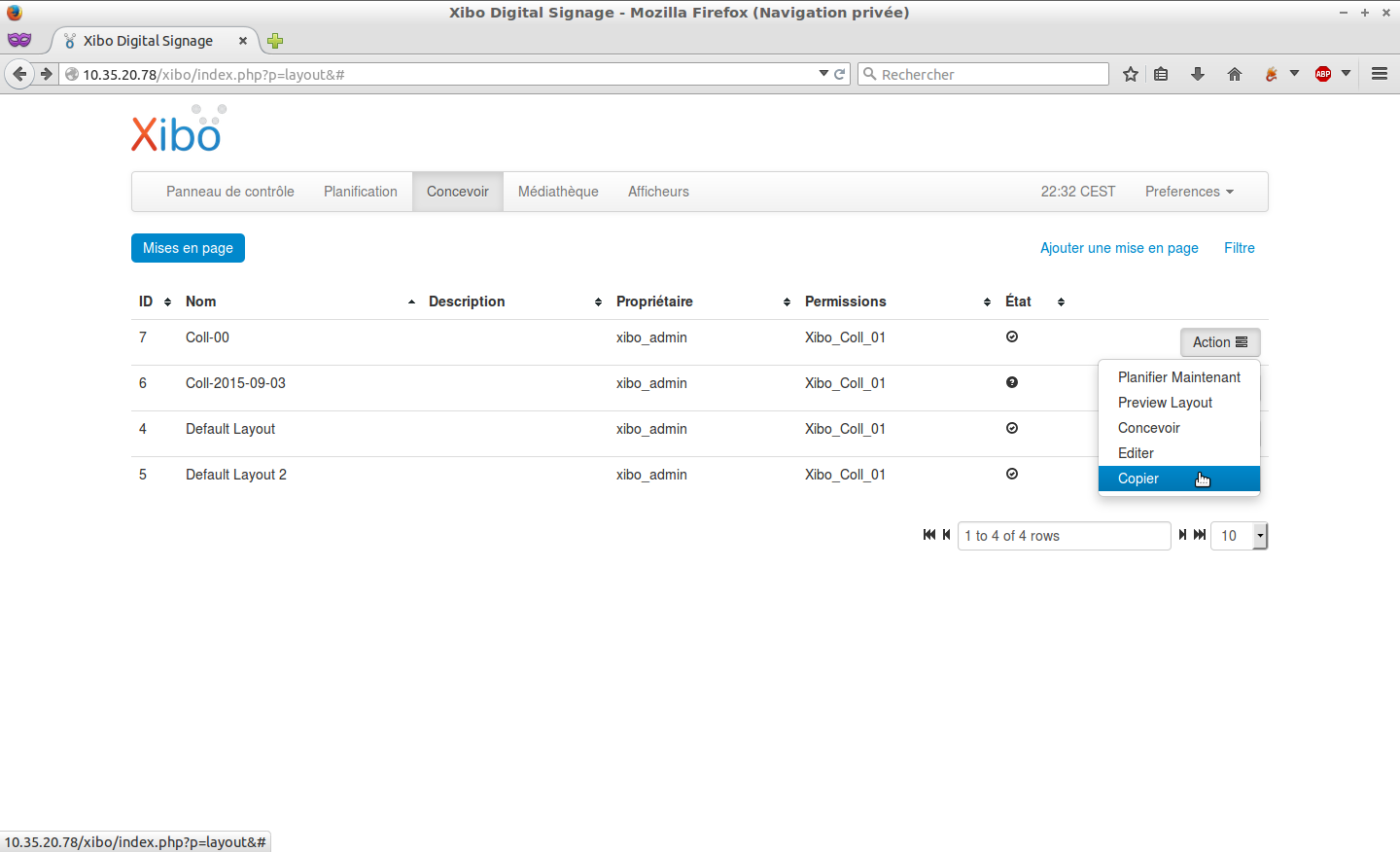Open Action dropdown for Coll-00
The height and width of the screenshot is (852, 1400).
click(x=1219, y=342)
